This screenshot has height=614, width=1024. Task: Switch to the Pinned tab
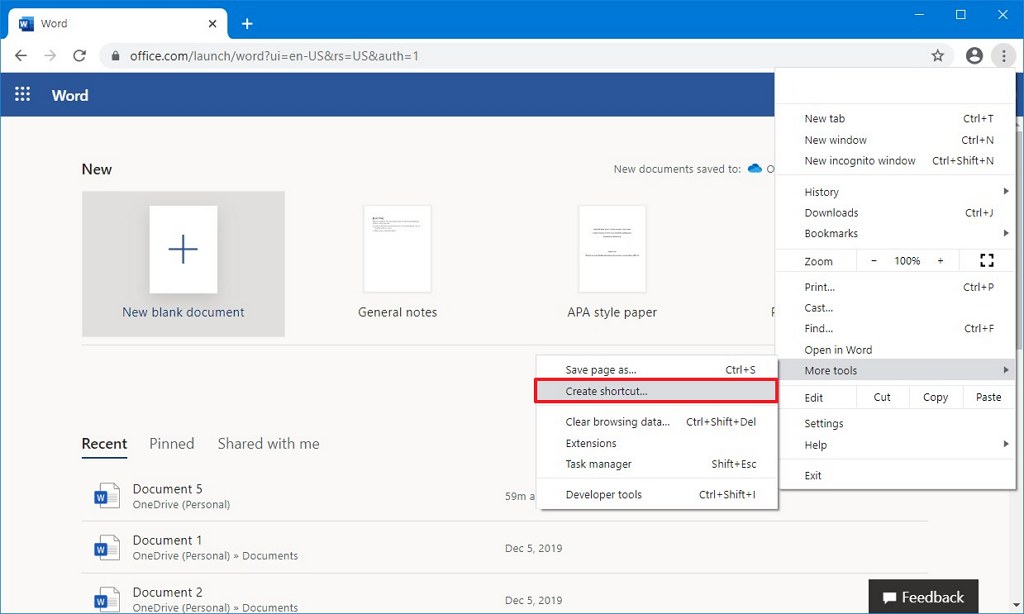coord(172,444)
